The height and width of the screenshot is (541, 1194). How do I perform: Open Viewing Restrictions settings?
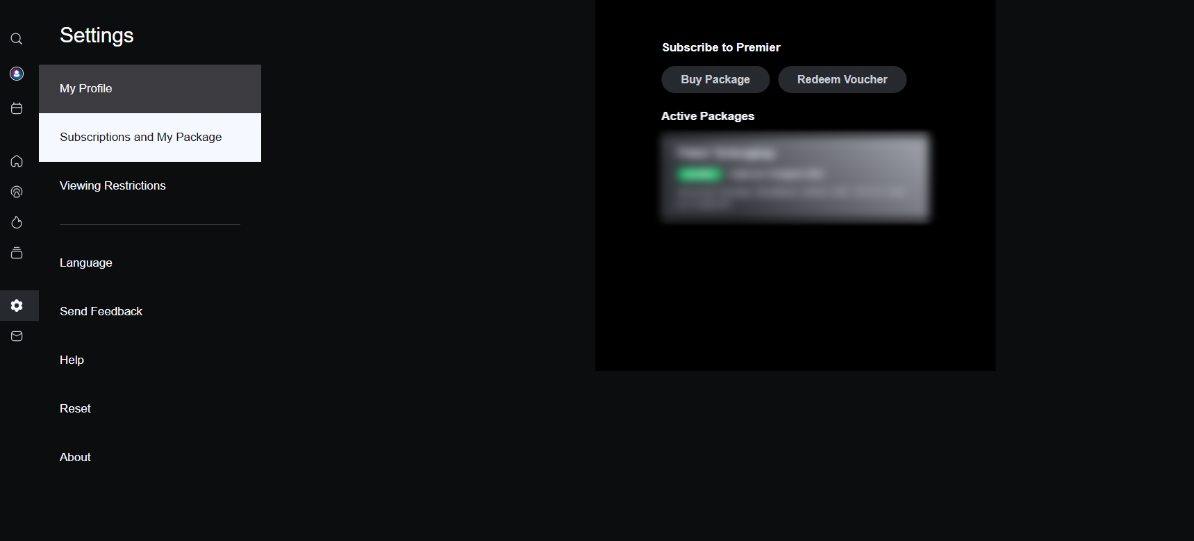point(150,186)
